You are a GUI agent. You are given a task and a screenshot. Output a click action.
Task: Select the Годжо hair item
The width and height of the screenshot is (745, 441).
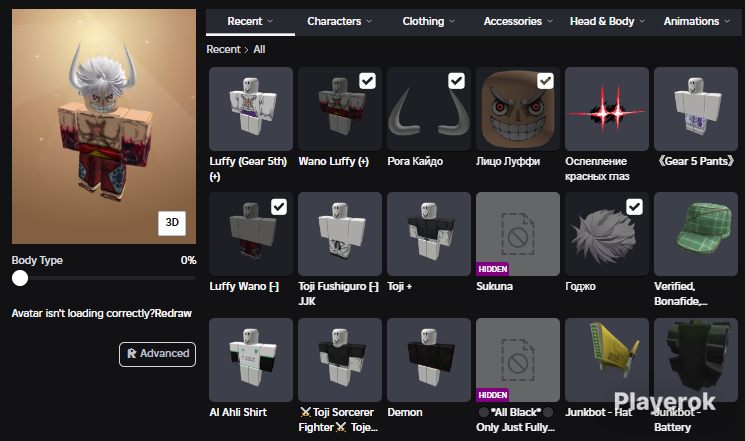pos(607,234)
